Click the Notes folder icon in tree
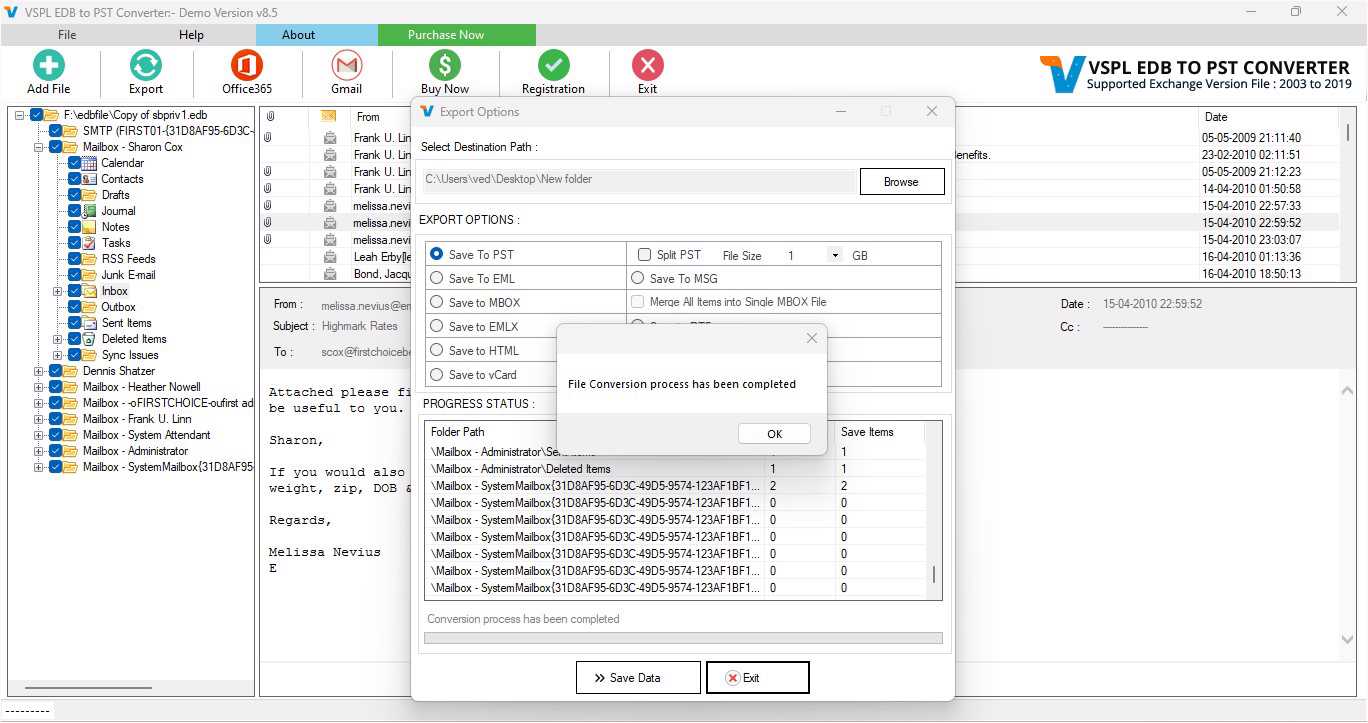1368x723 pixels. (90, 227)
